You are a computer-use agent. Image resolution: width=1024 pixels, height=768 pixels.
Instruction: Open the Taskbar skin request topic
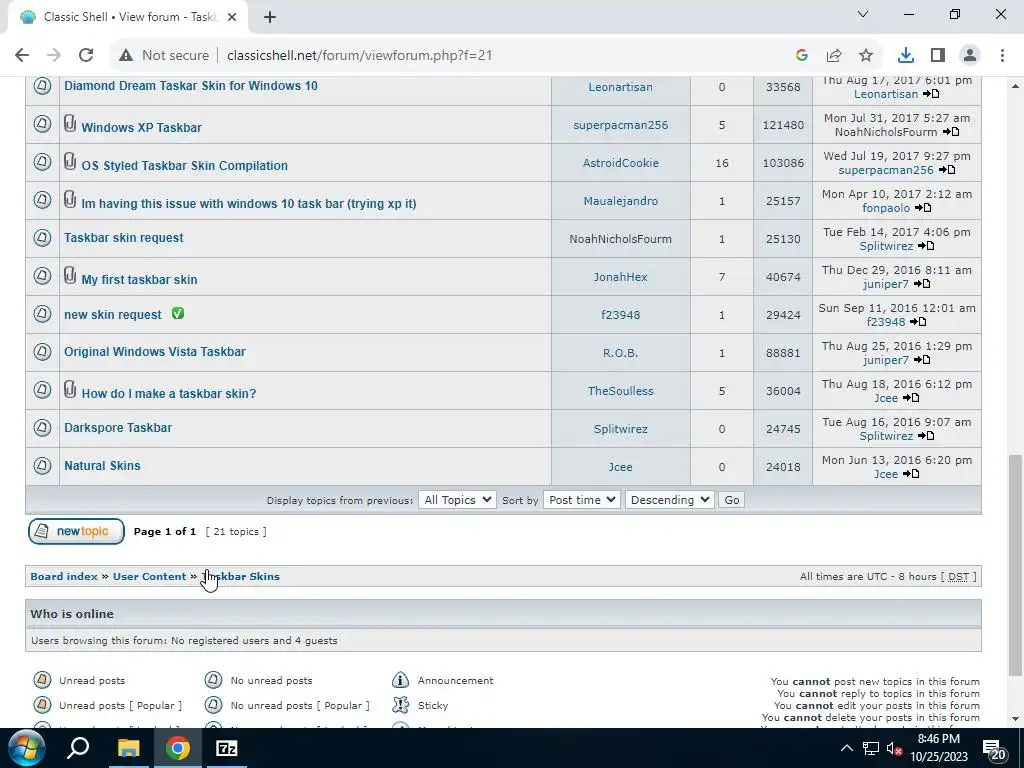124,238
